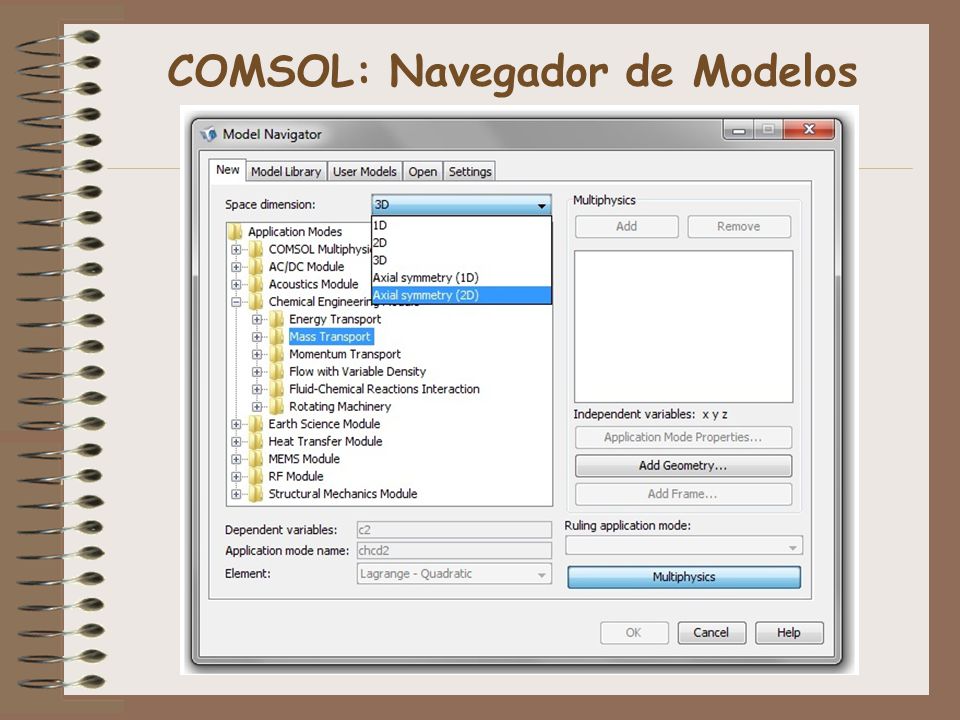960x720 pixels.
Task: Click the OK button
Action: 634,632
